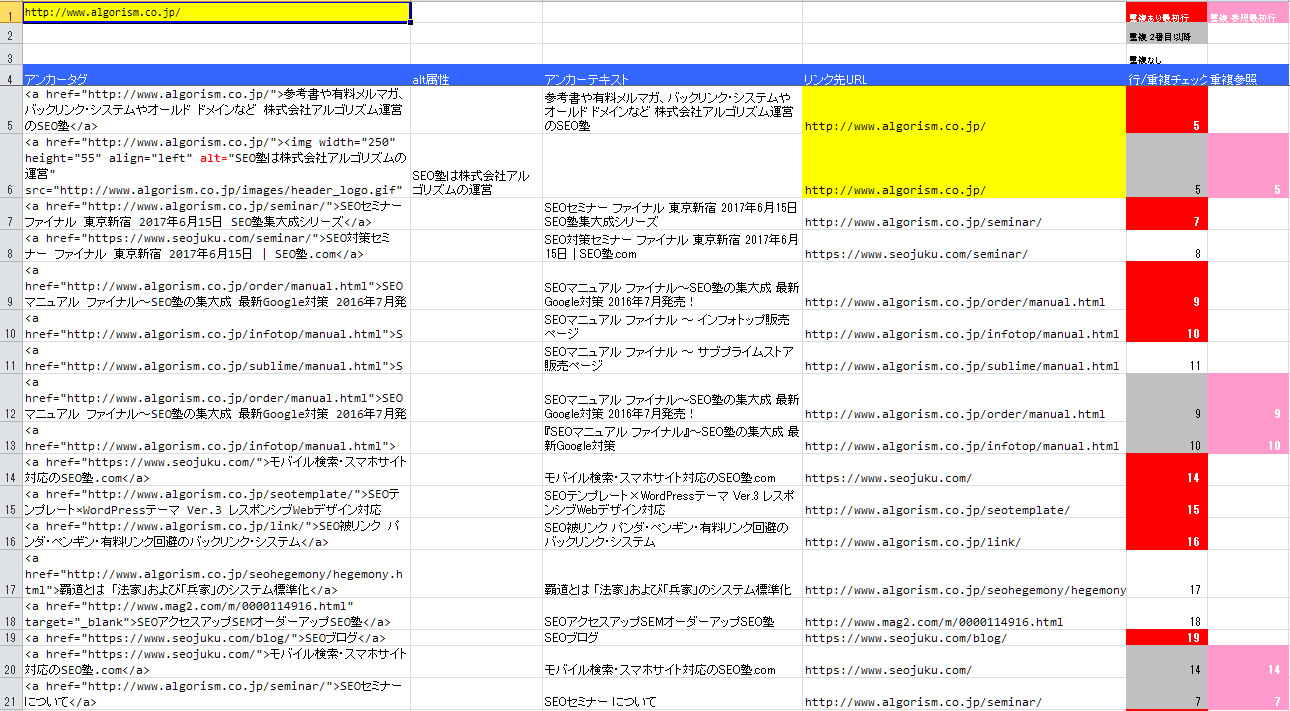The image size is (1290, 711).
Task: Click the yellow URL cell in row 6
Action: click(x=964, y=166)
